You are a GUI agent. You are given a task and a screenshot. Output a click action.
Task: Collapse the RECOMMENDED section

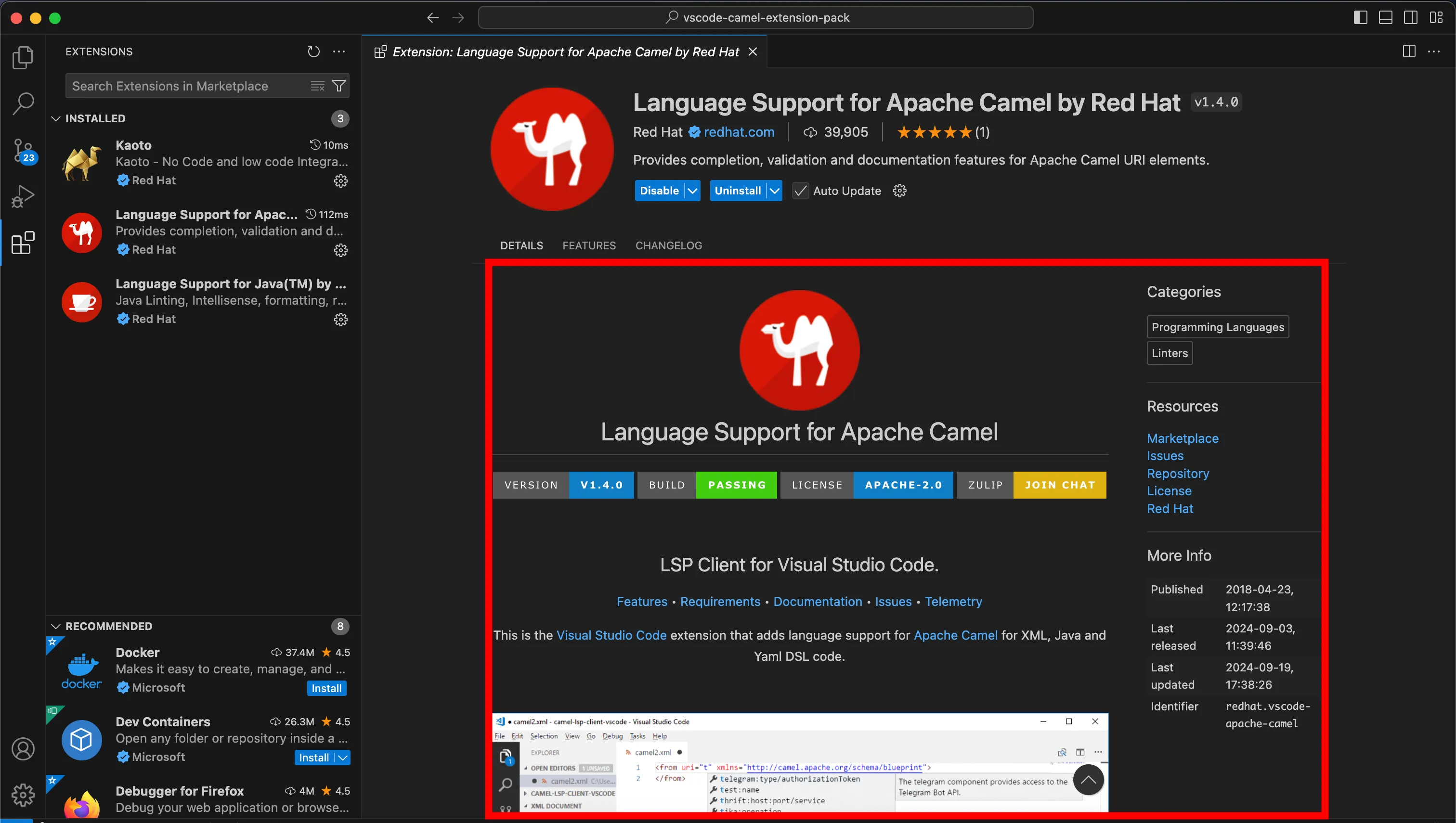point(56,626)
